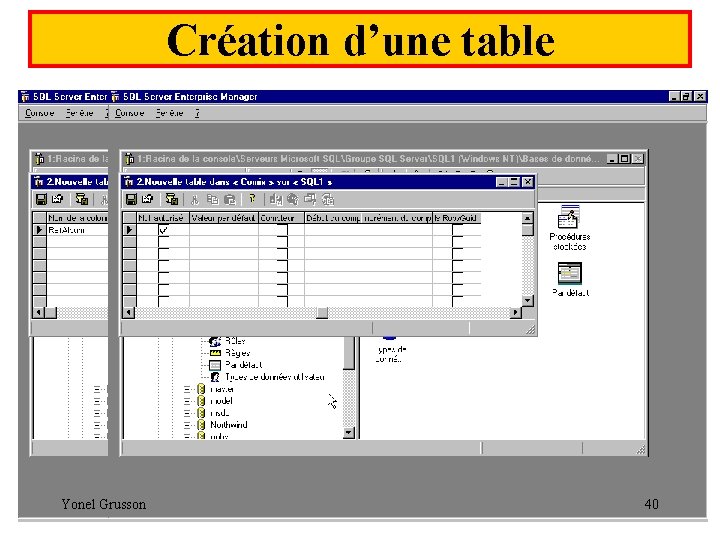Open the ? help menu right of Fenêtre
This screenshot has width=720, height=540.
pyautogui.click(x=197, y=113)
